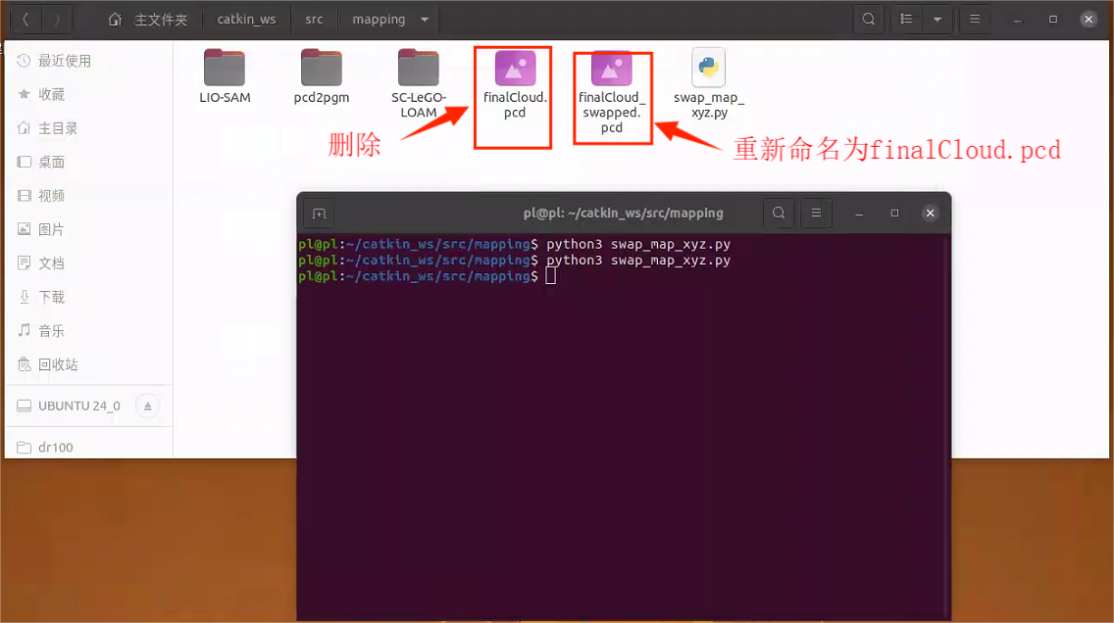Click the terminal search button

[x=778, y=213]
